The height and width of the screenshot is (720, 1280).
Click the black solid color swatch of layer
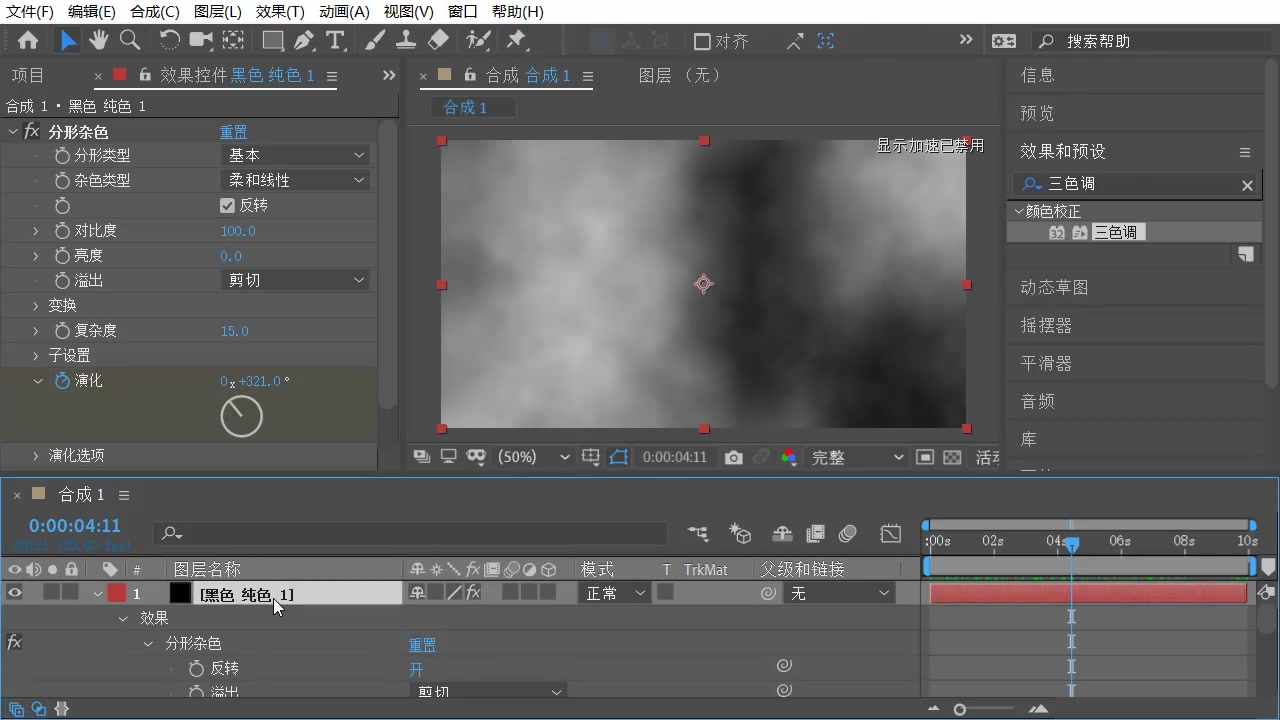pyautogui.click(x=180, y=593)
